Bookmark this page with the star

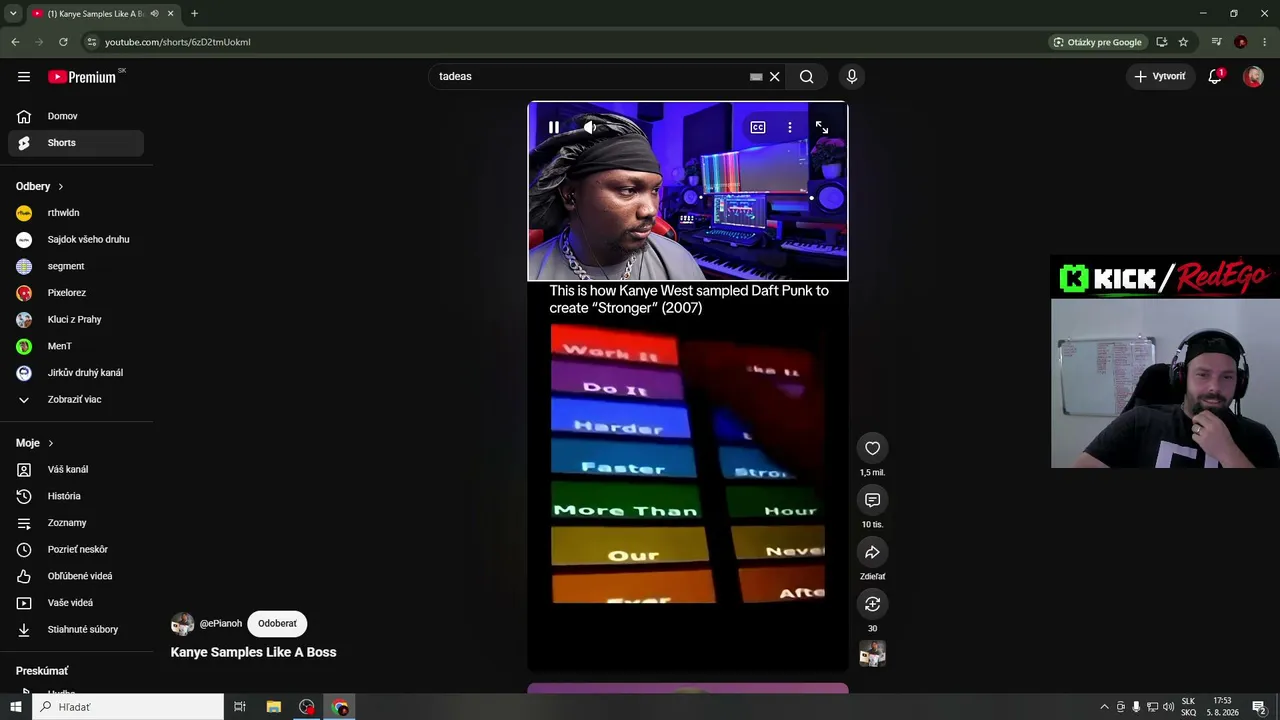pos(1184,42)
